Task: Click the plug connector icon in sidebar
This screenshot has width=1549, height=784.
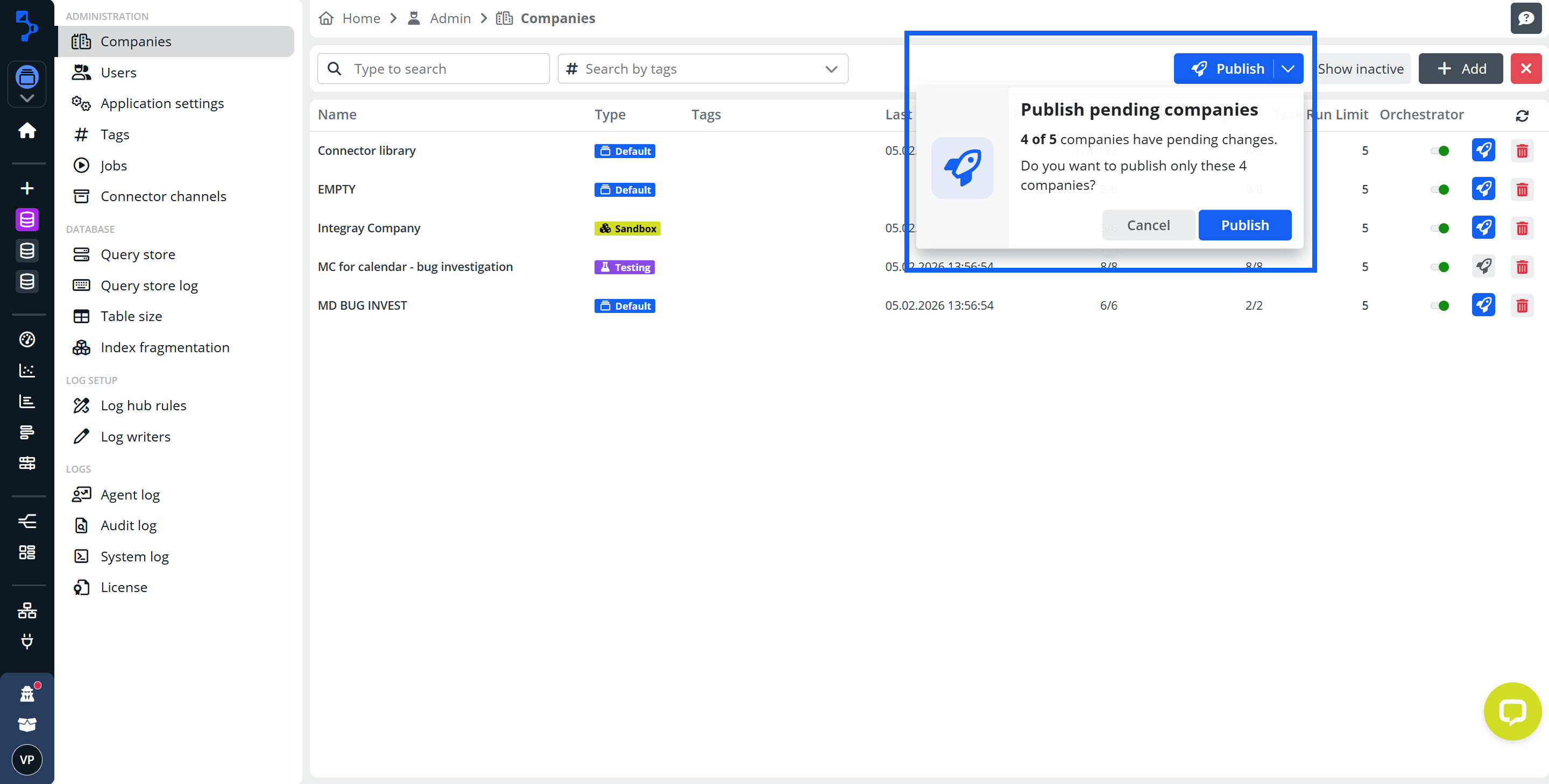Action: click(26, 642)
